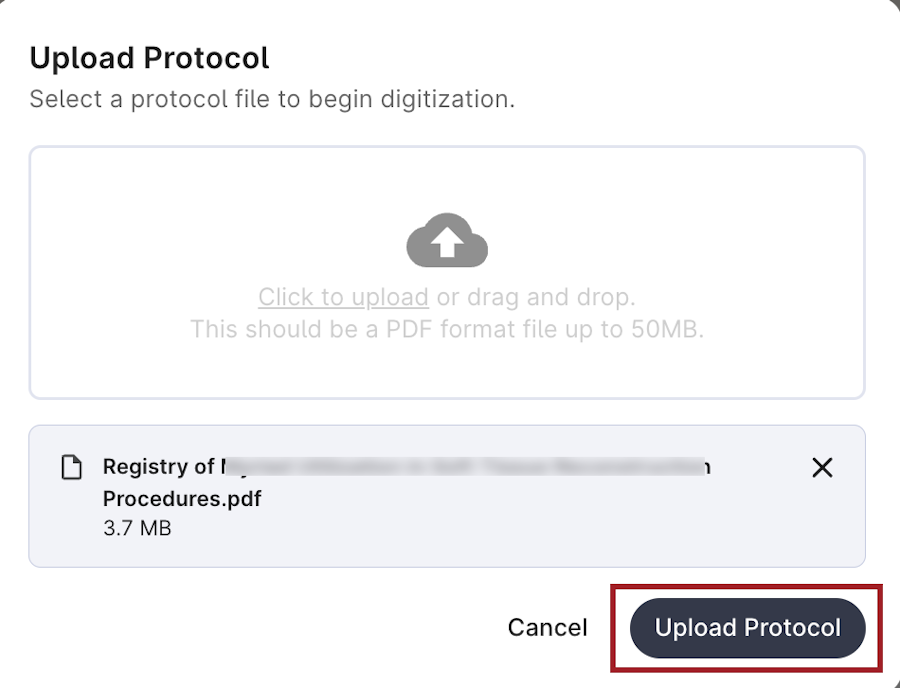Click the uploaded file card background
Screen dimensions: 900x688
(447, 496)
